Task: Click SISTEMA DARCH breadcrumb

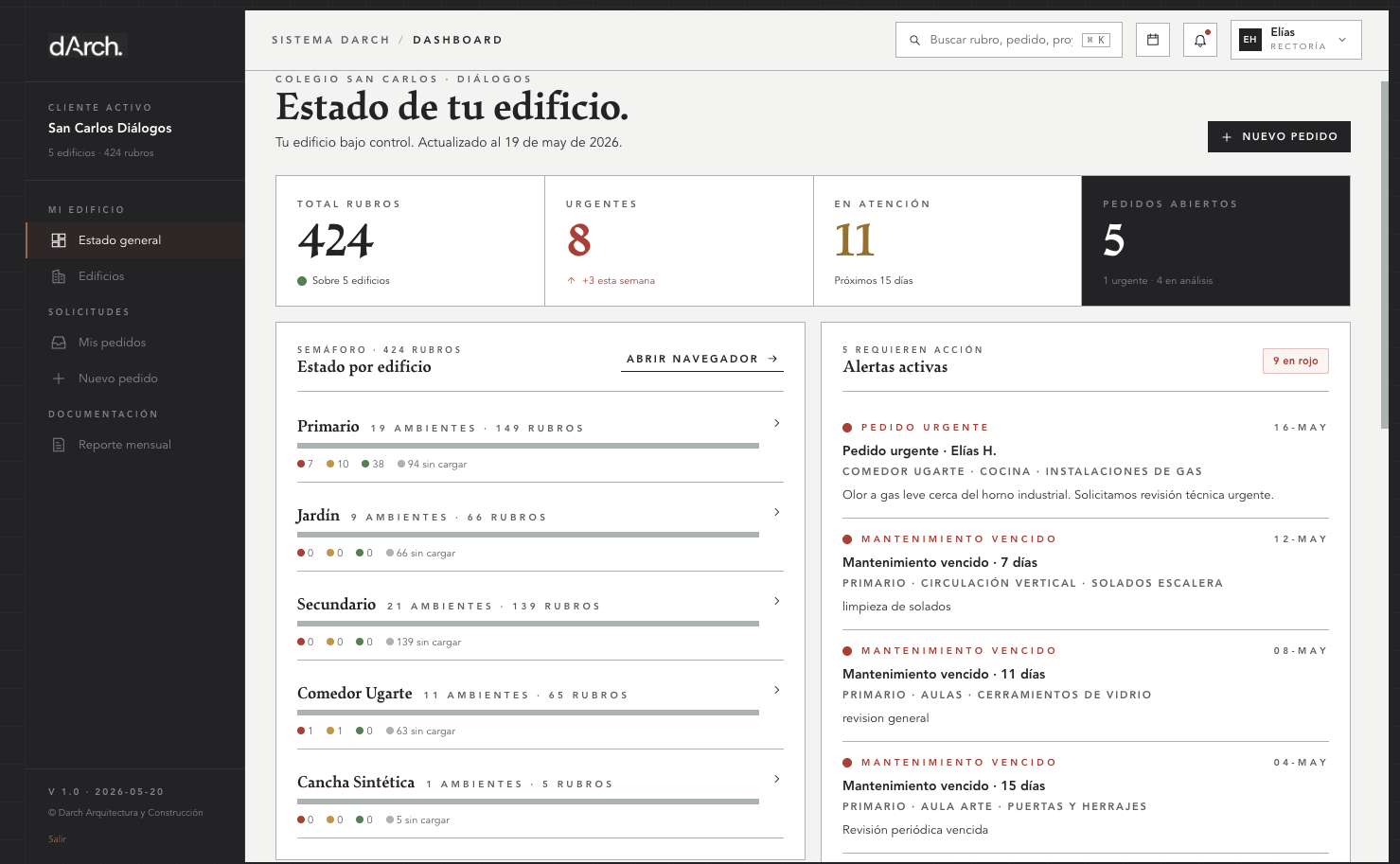Action: pos(330,40)
